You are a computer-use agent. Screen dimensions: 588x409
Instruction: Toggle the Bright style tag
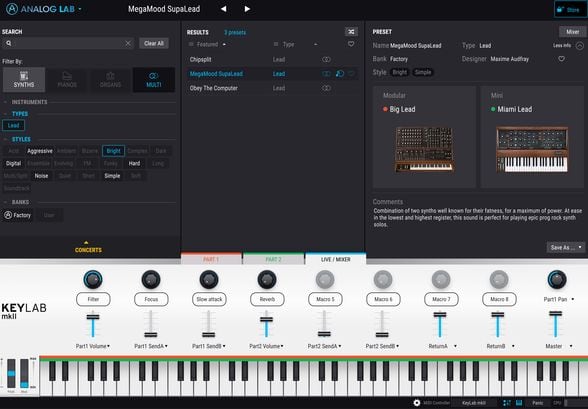pyautogui.click(x=113, y=151)
